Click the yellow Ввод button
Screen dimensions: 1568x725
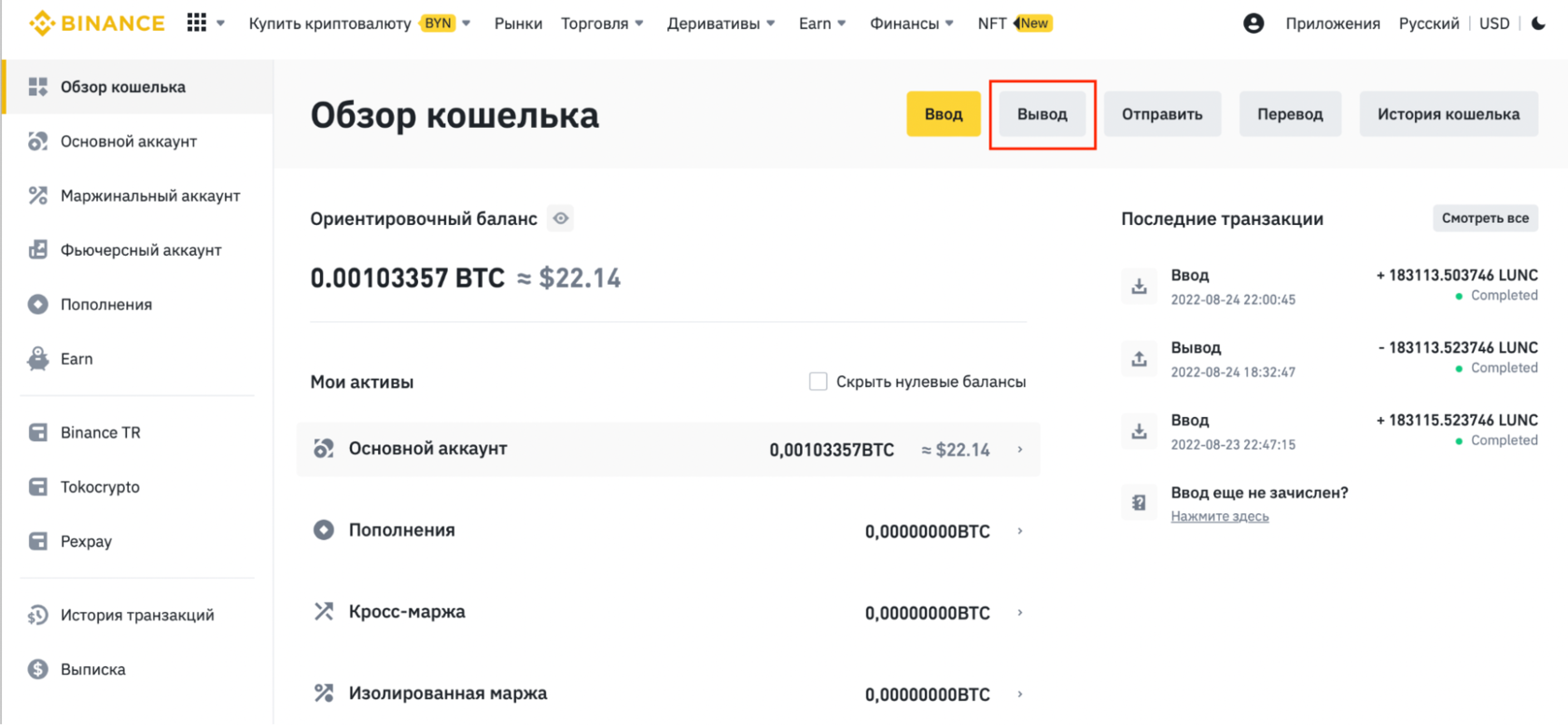tap(943, 114)
